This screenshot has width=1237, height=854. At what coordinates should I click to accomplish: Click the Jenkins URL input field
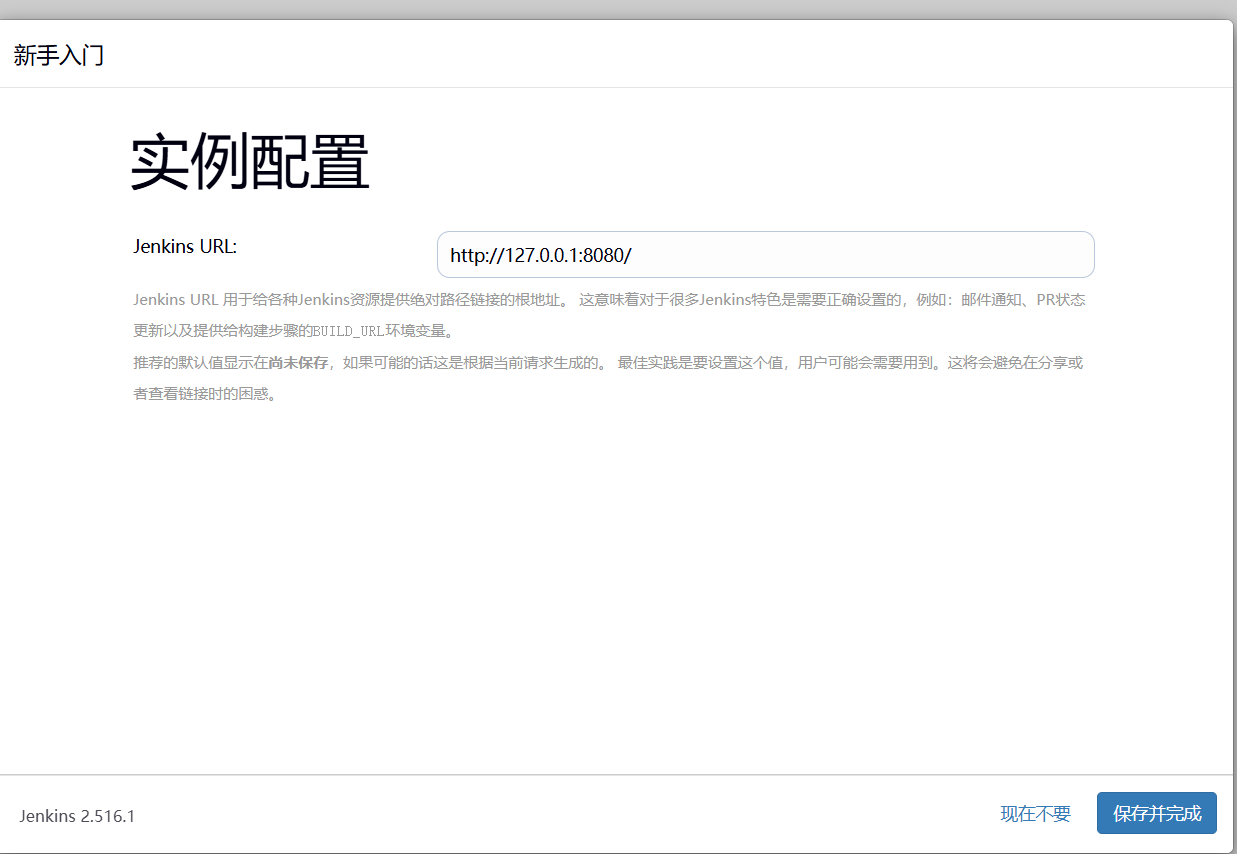click(x=765, y=255)
